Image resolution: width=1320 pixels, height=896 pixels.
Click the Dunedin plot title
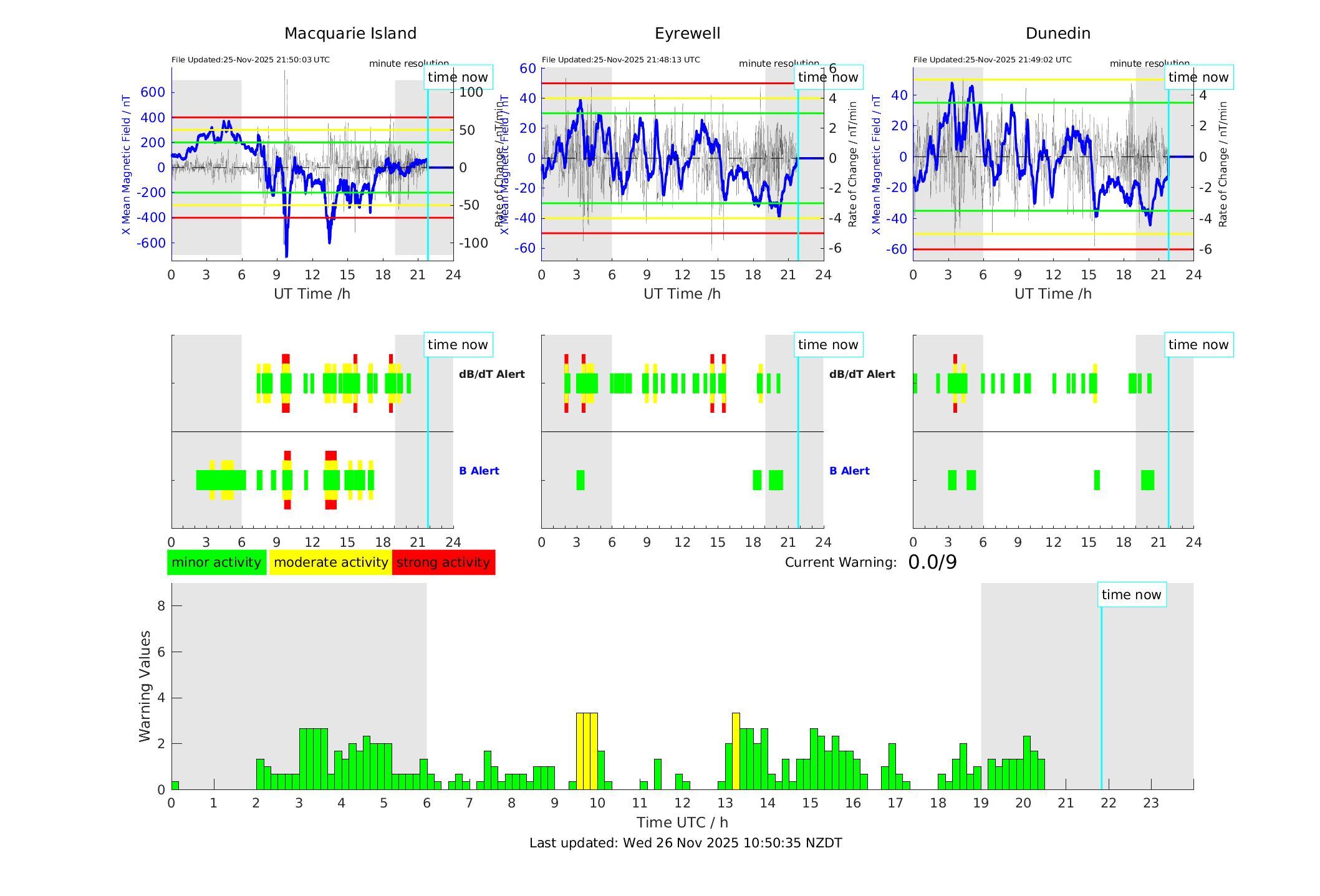click(1057, 34)
